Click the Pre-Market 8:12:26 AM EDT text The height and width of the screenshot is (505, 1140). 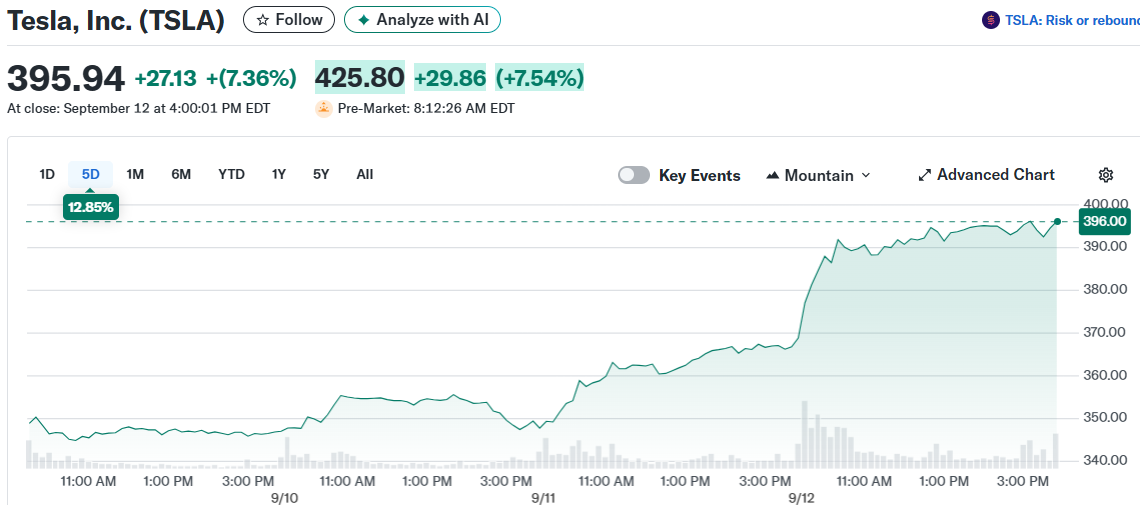point(426,109)
